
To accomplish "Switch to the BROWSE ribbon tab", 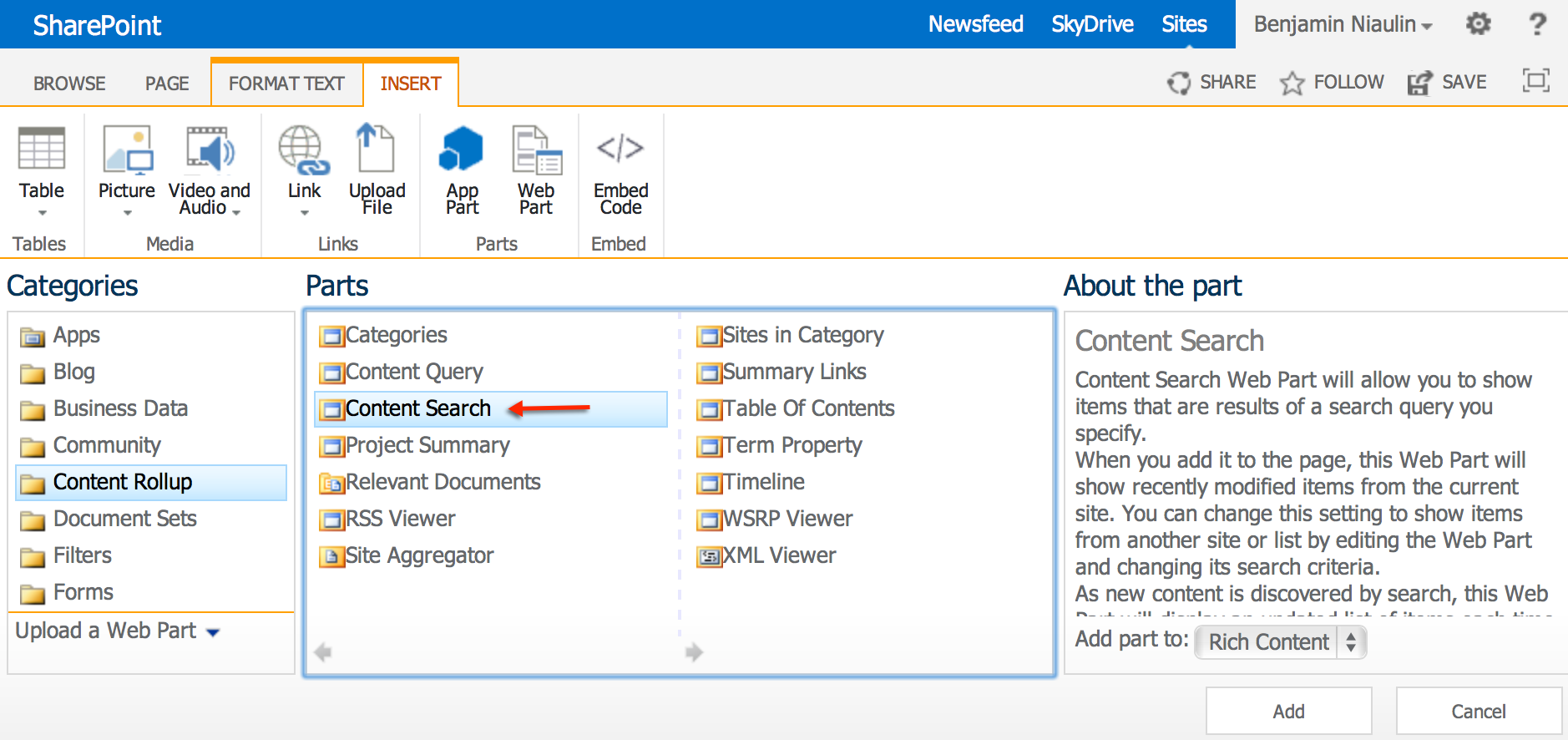I will 69,84.
